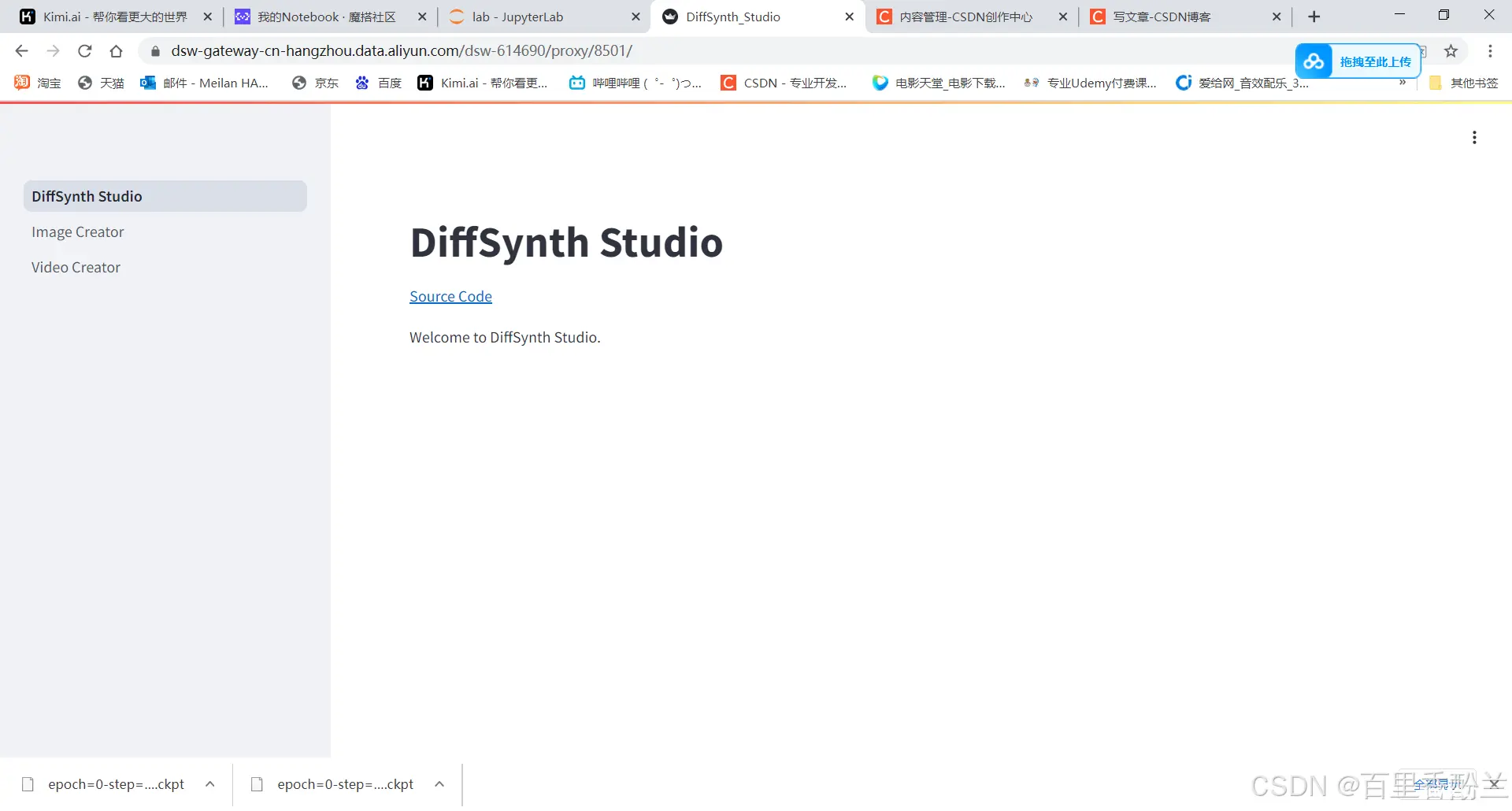The width and height of the screenshot is (1512, 811).
Task: Open a new browser tab
Action: coord(1314,17)
